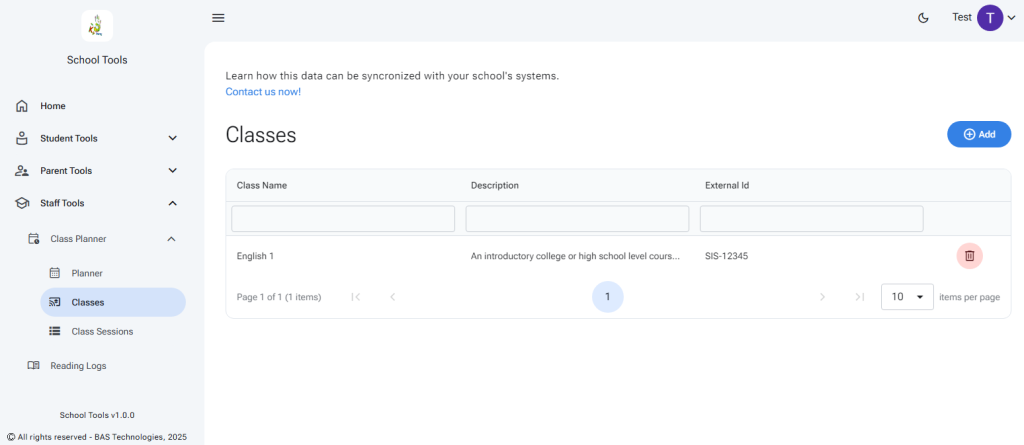Image resolution: width=1024 pixels, height=445 pixels.
Task: Follow the Contact us now link
Action: click(x=263, y=92)
